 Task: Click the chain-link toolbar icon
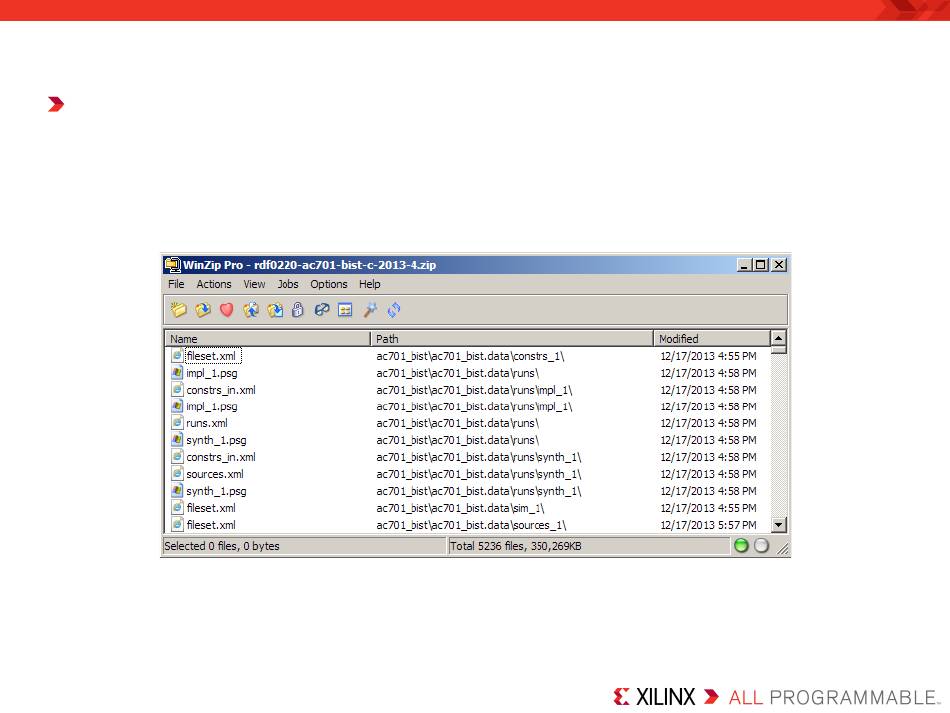(x=322, y=310)
